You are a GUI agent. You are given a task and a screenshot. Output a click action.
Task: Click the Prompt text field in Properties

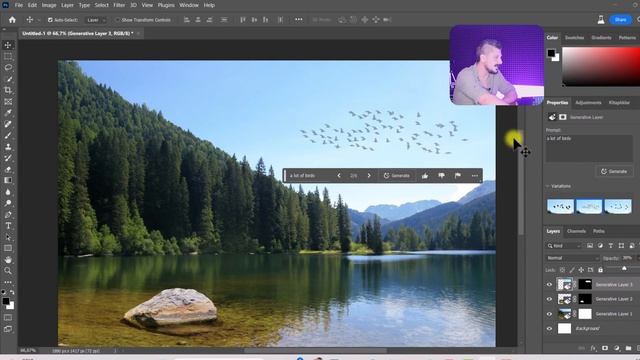coord(589,149)
